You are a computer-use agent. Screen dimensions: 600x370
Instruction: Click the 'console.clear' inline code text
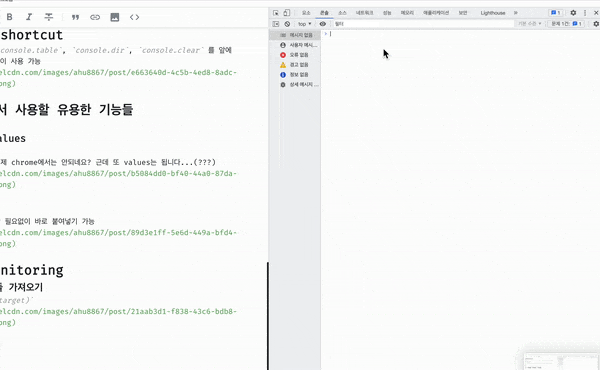[x=171, y=50]
